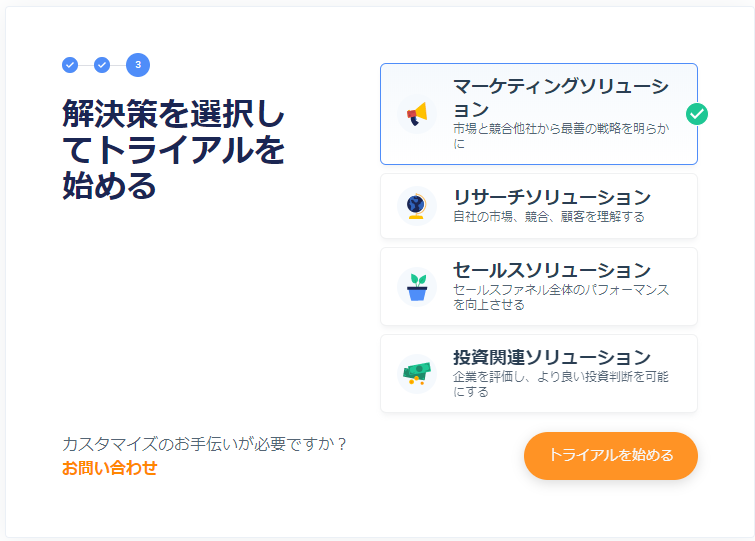
Task: Choose リサーチソリューション option
Action: (551, 197)
